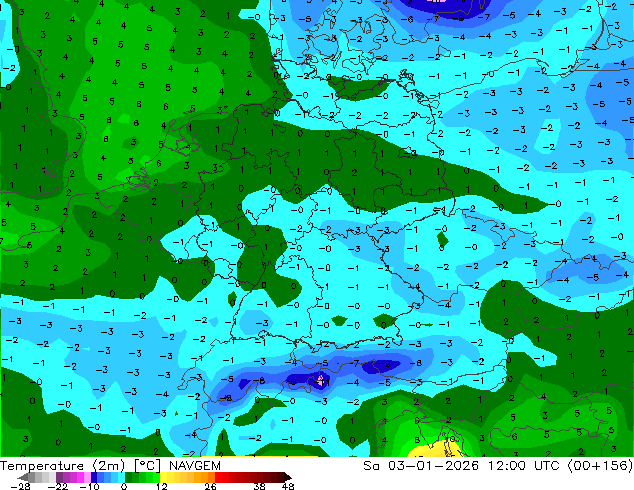Click the "12:00 UTC" time label
Image resolution: width=634 pixels, height=490 pixels.
point(523,466)
